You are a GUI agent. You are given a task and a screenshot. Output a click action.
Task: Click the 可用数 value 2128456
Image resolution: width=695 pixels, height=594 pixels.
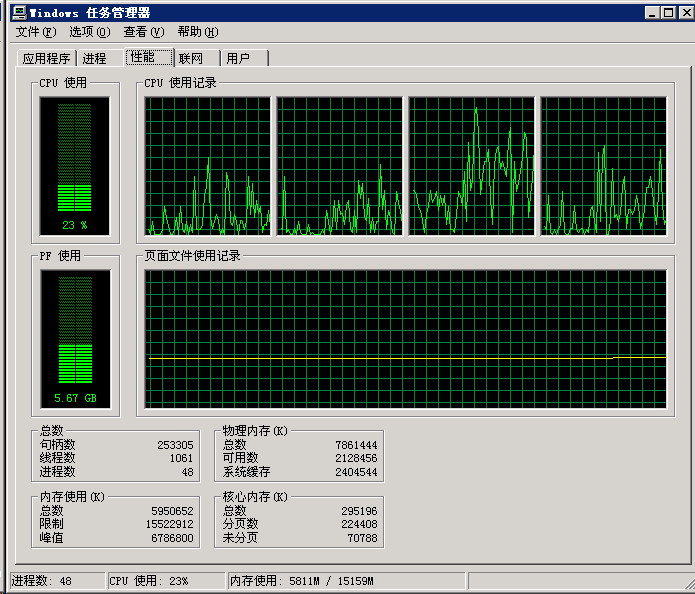[x=356, y=458]
